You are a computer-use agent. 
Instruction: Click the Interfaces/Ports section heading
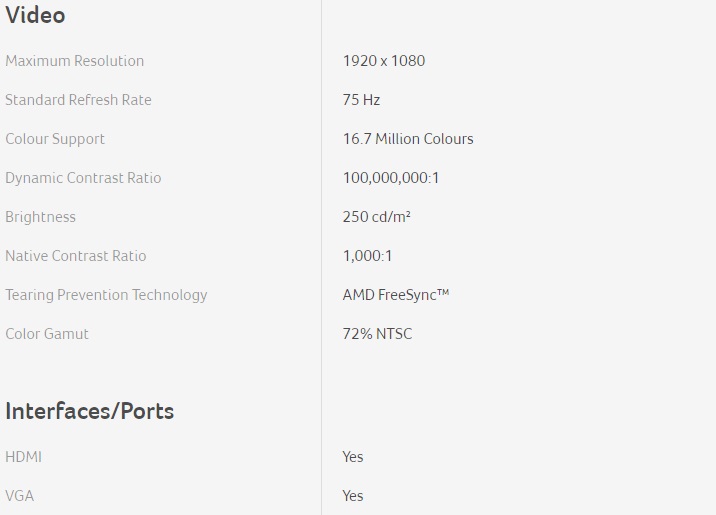pyautogui.click(x=89, y=411)
